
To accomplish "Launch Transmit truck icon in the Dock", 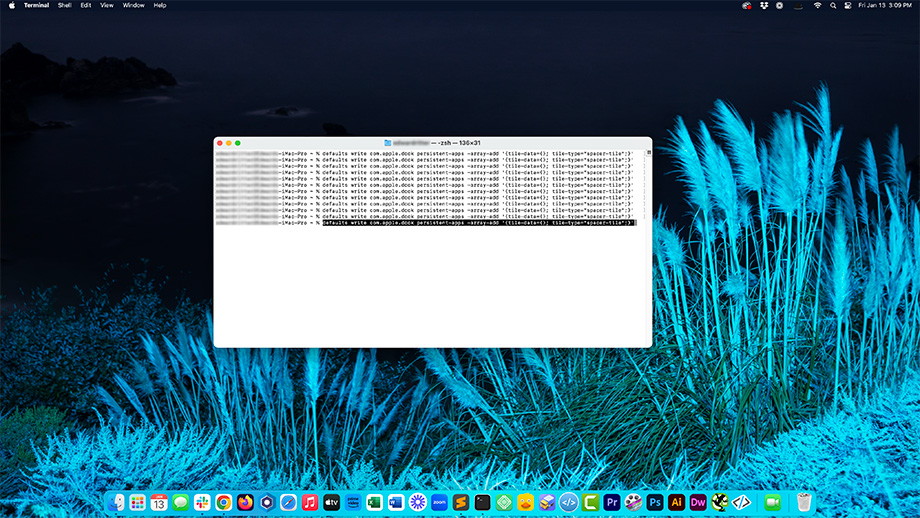I will click(547, 502).
